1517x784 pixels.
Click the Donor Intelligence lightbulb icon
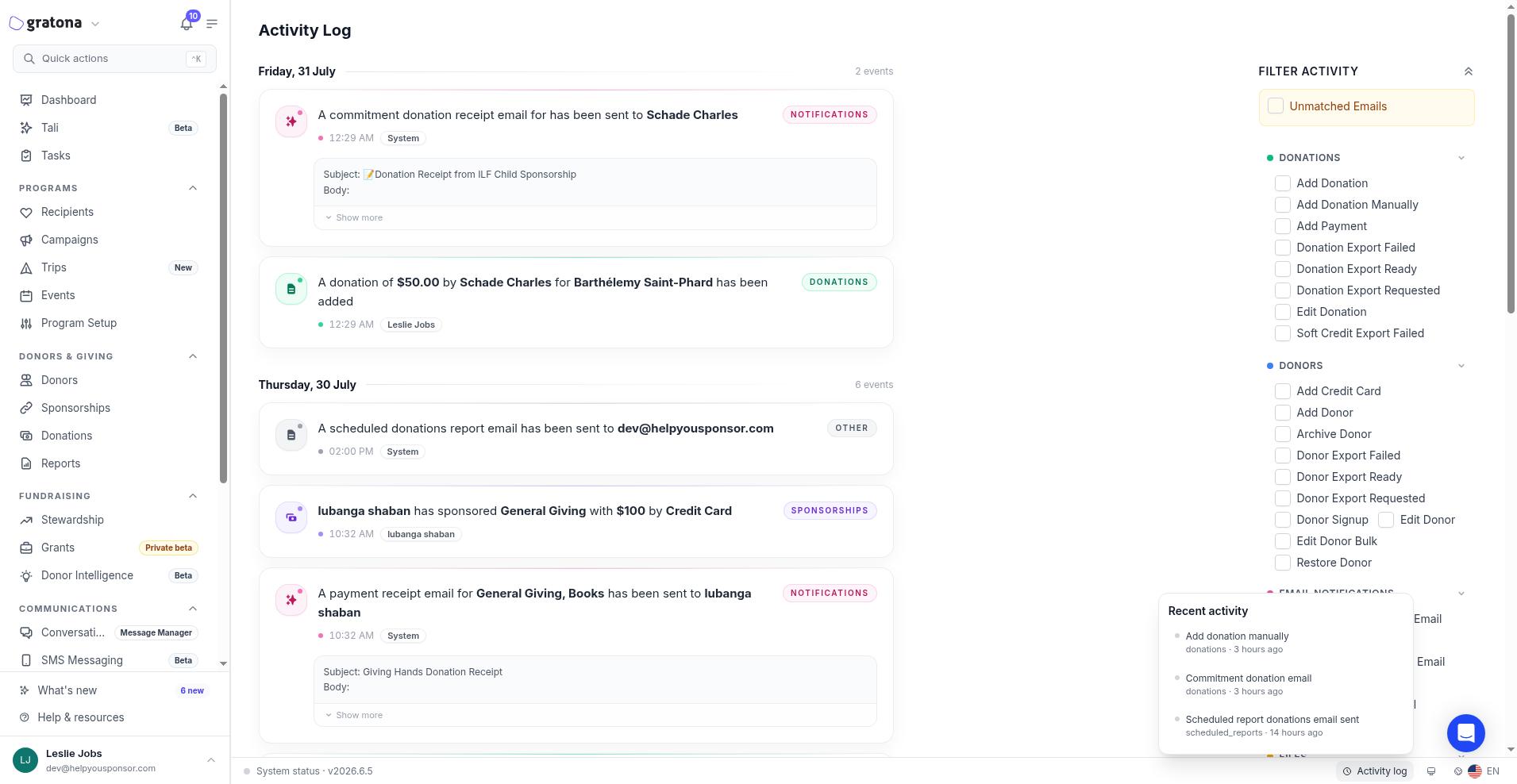point(26,575)
